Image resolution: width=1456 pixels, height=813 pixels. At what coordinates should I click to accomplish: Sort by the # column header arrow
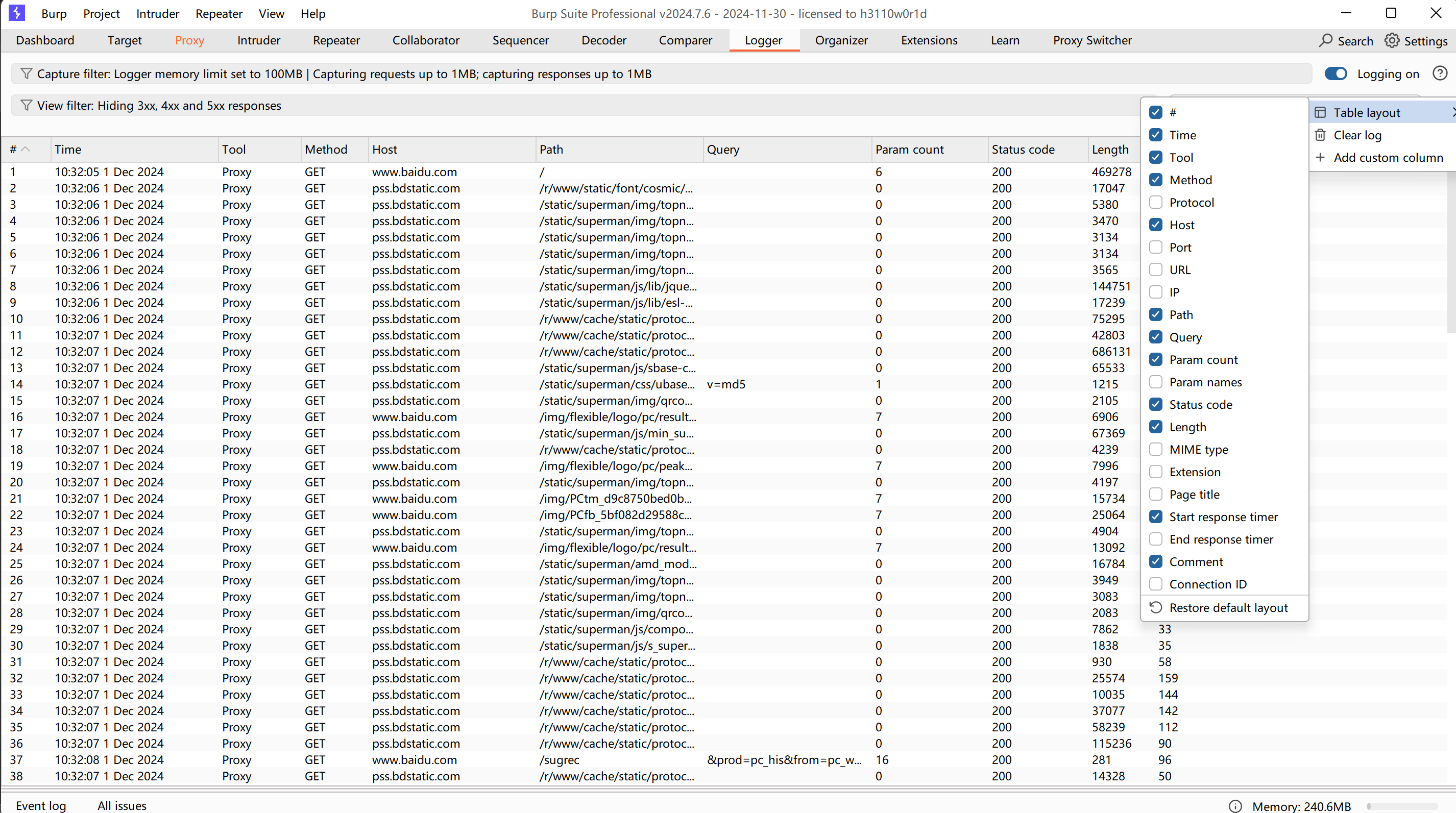point(26,149)
